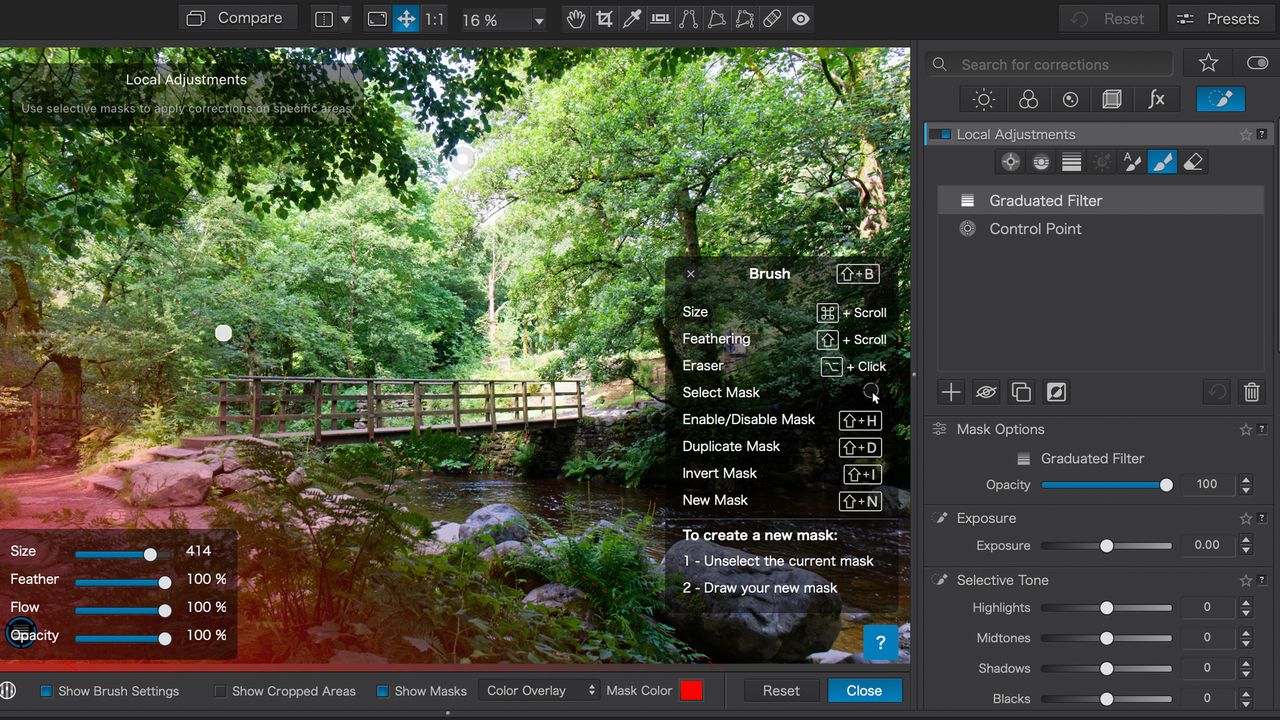Select the crop tool
The width and height of the screenshot is (1280, 720).
(604, 19)
